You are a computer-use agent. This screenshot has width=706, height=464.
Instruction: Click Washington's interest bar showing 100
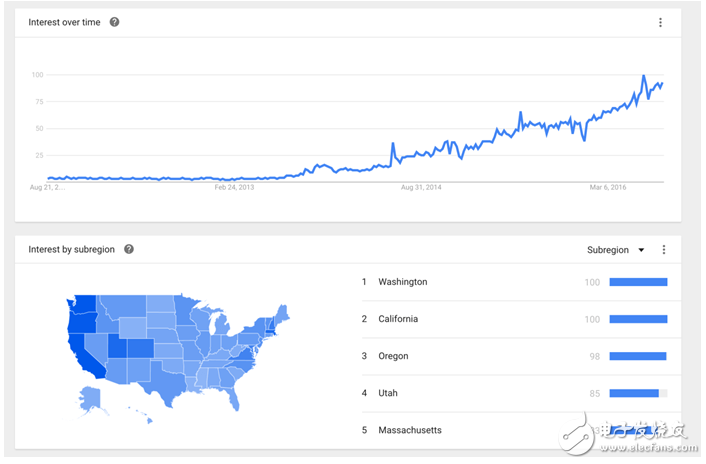coord(637,282)
